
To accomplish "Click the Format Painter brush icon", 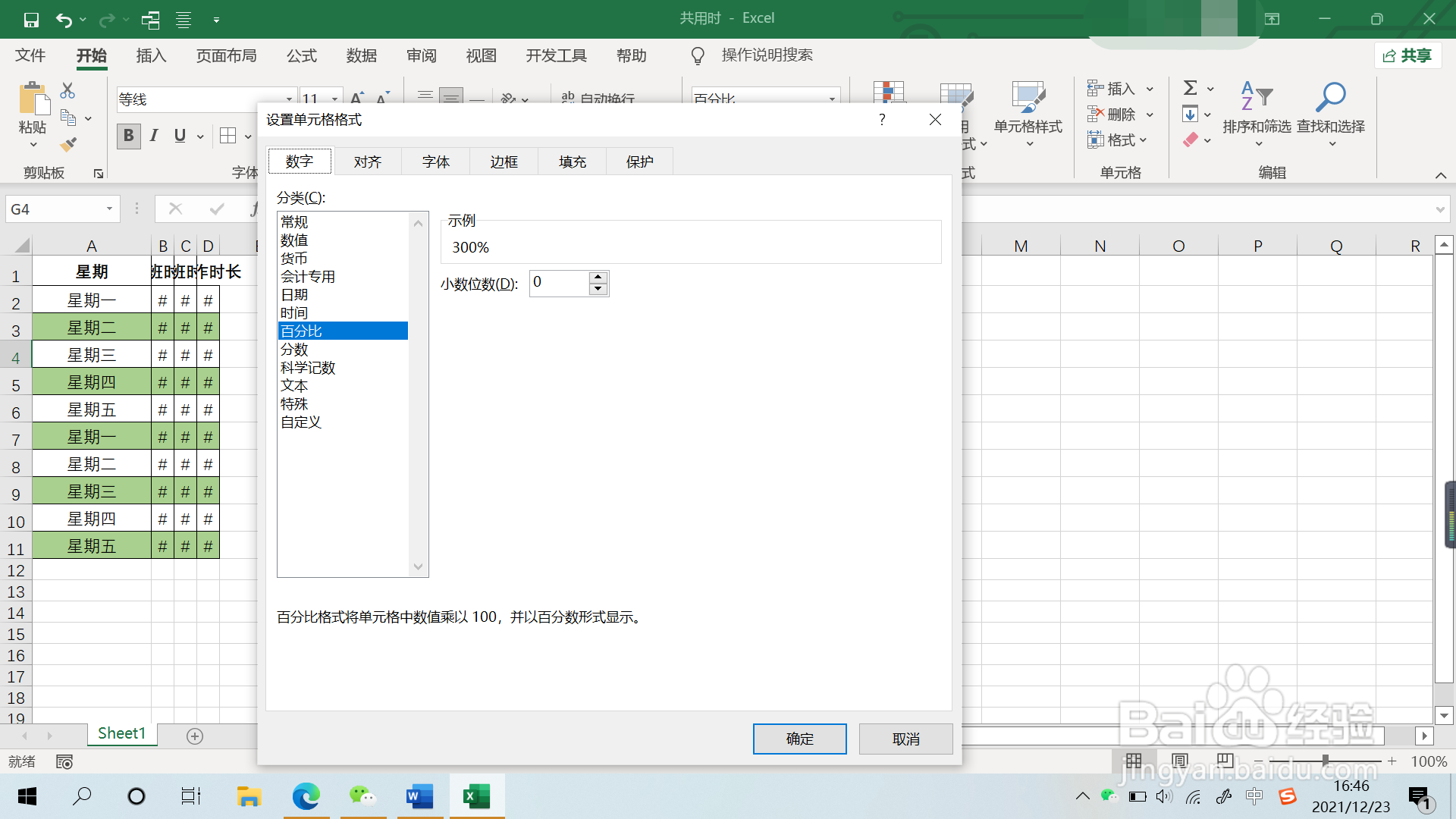I will click(68, 144).
